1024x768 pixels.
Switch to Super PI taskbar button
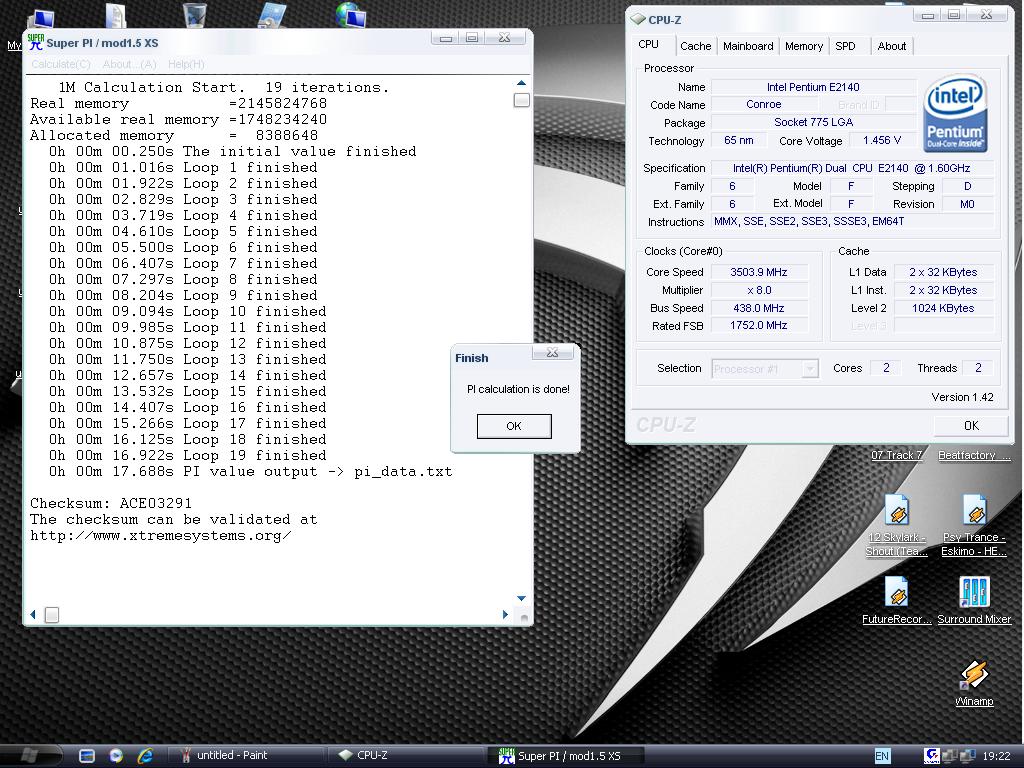click(566, 756)
